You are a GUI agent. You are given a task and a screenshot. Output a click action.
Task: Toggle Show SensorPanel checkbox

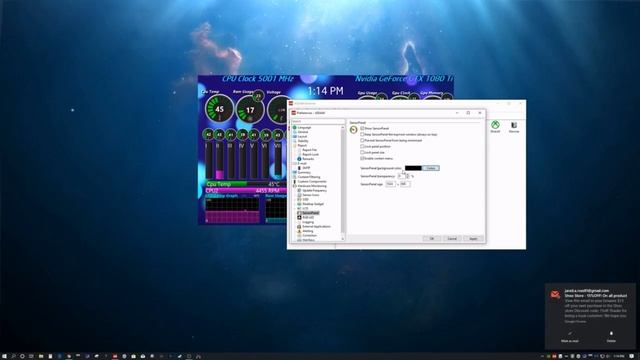point(362,128)
